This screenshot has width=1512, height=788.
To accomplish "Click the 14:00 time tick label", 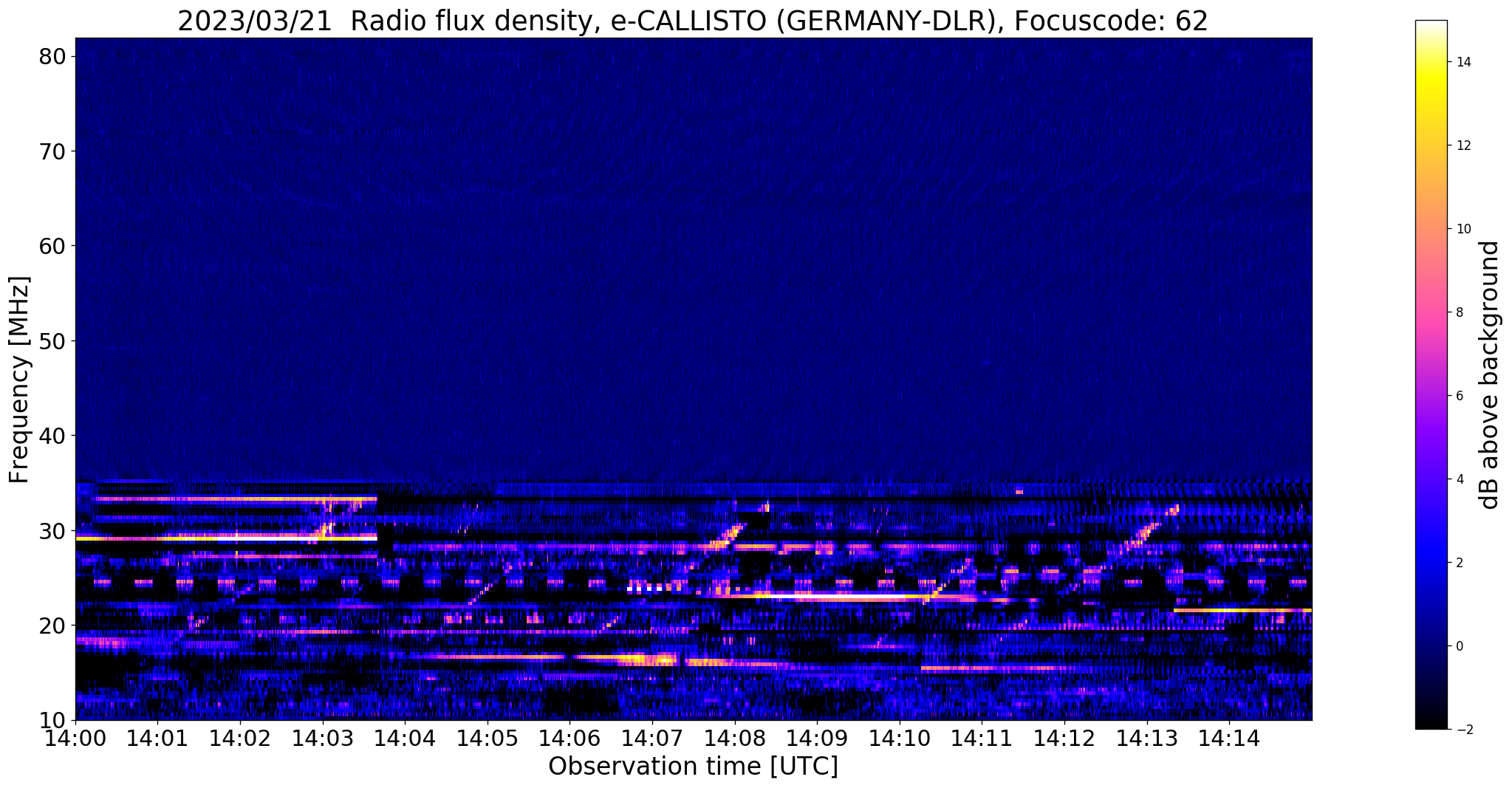I will [x=75, y=737].
